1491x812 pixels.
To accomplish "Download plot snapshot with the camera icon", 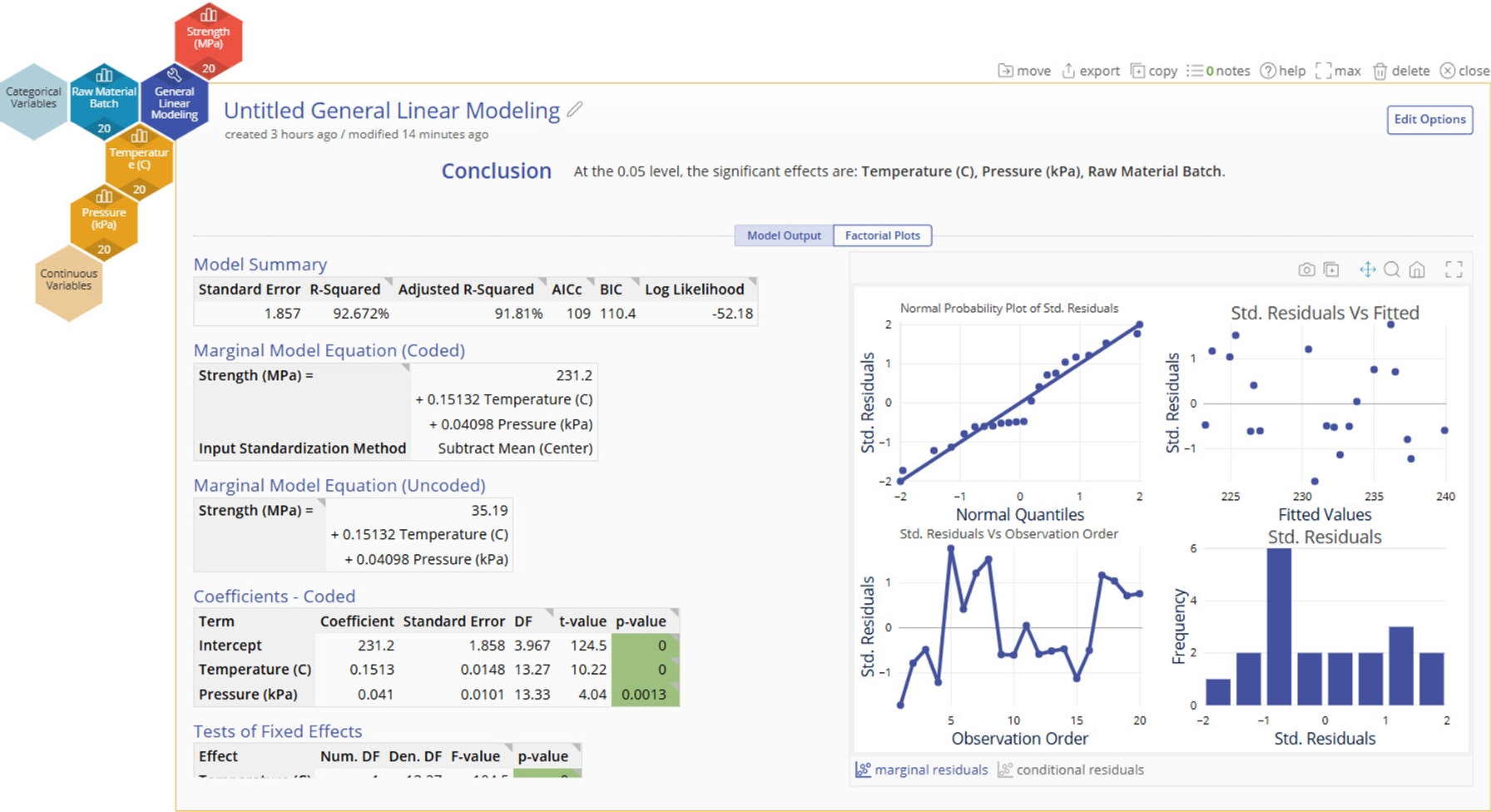I will click(x=1306, y=270).
